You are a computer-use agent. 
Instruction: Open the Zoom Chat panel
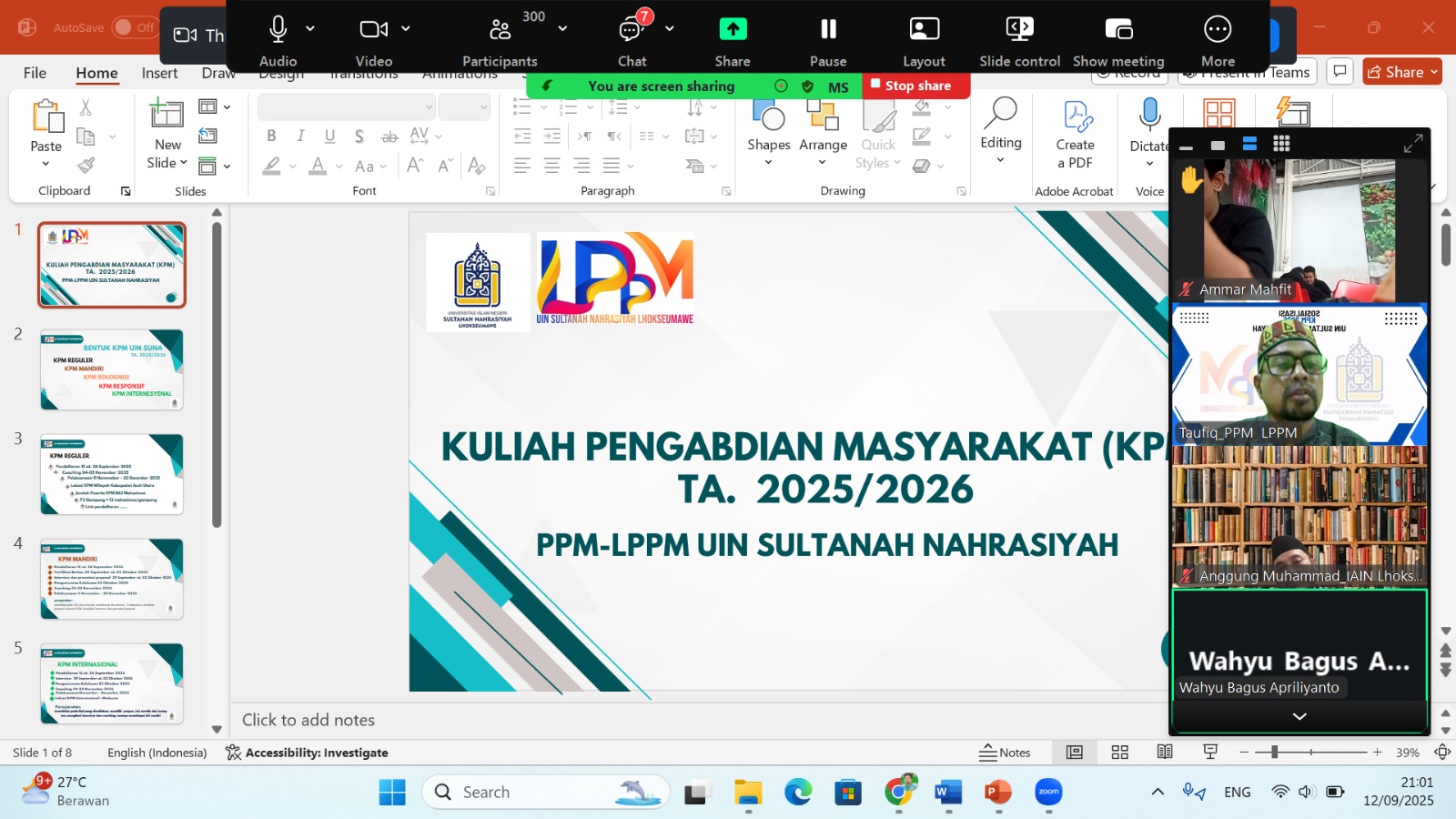pos(632,30)
